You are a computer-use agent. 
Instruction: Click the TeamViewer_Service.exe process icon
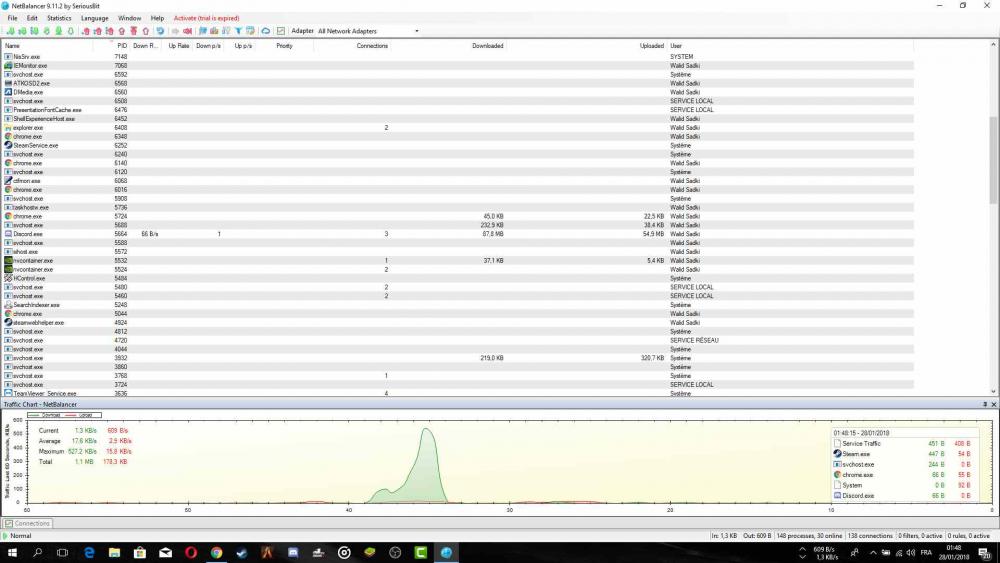click(x=8, y=394)
